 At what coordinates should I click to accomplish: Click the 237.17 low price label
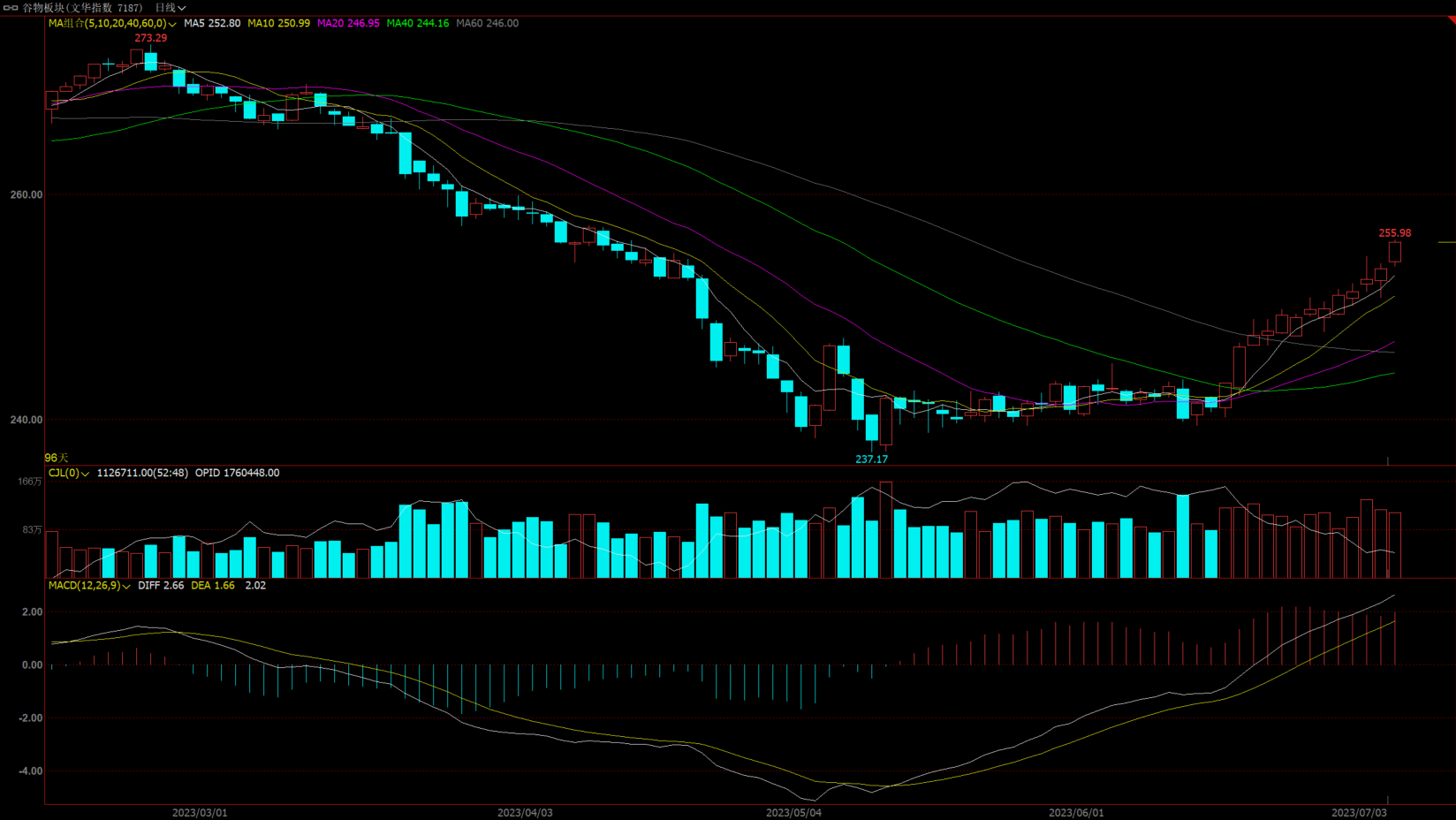click(872, 459)
